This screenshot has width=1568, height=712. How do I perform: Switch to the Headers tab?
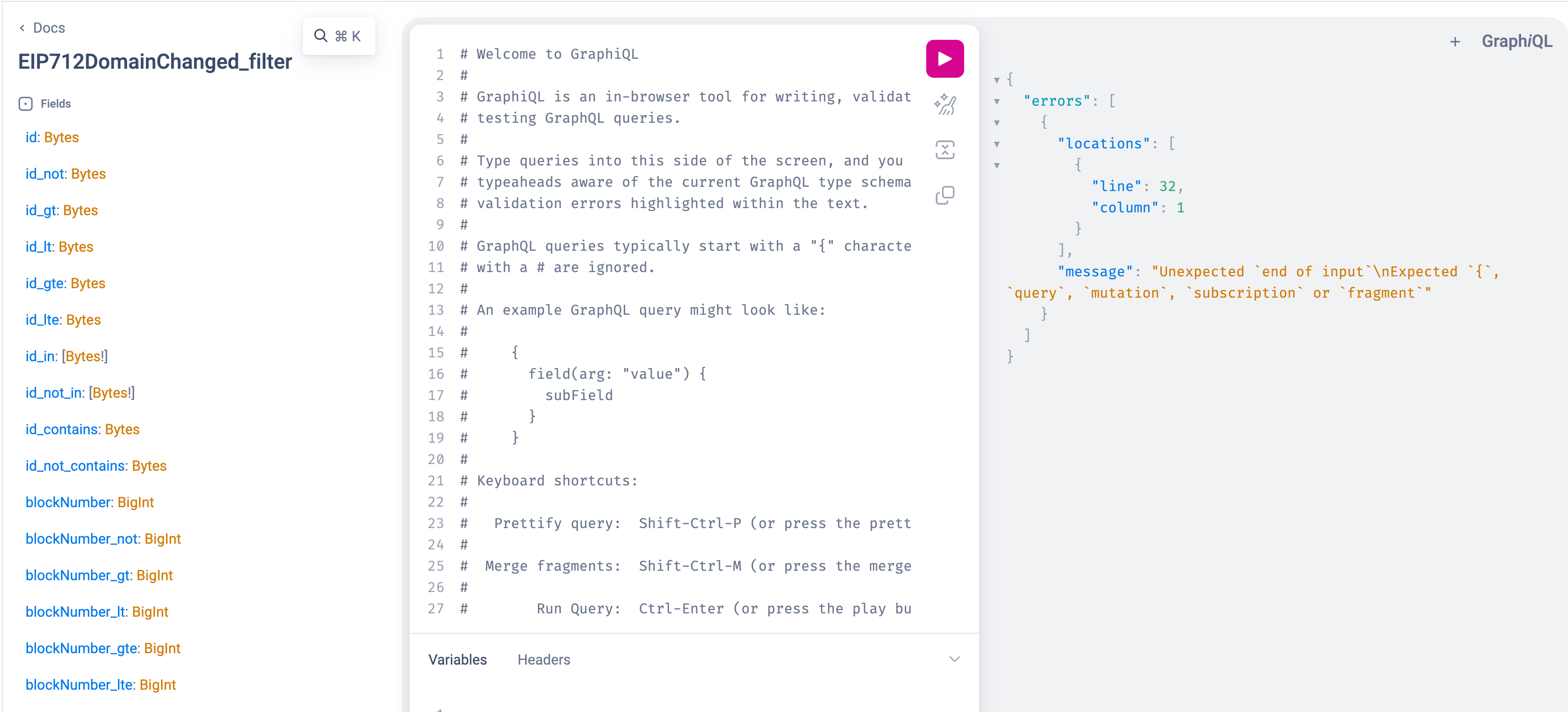pos(543,660)
